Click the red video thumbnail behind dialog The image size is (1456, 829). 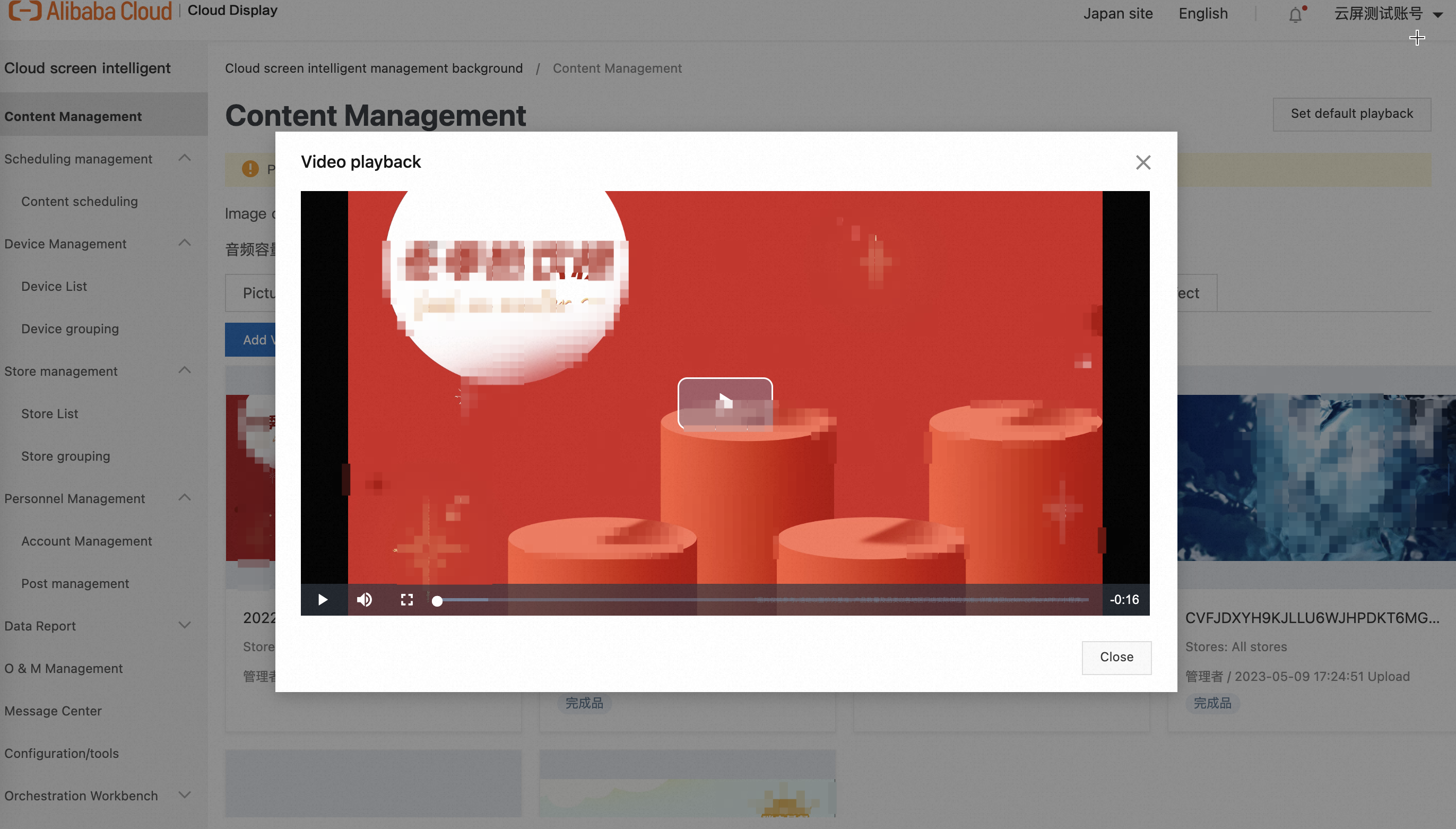click(250, 478)
